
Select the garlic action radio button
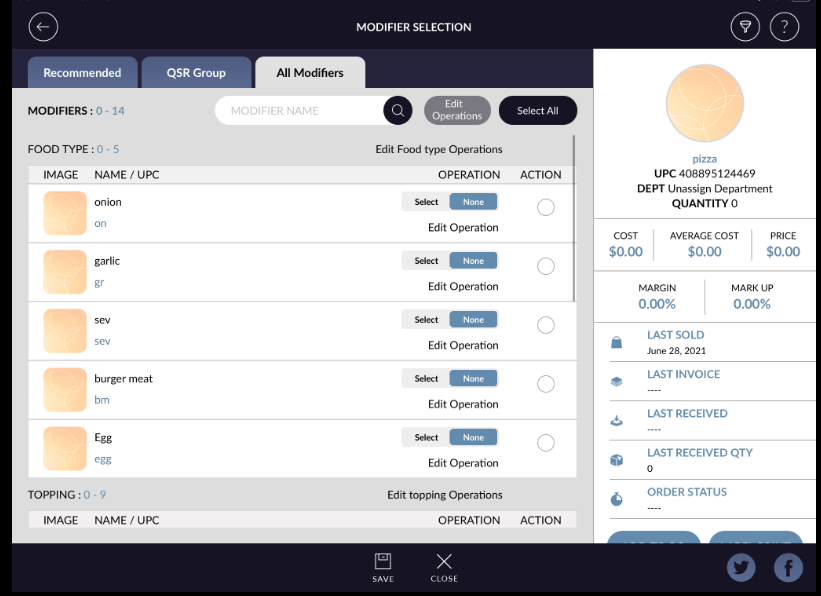tap(546, 266)
